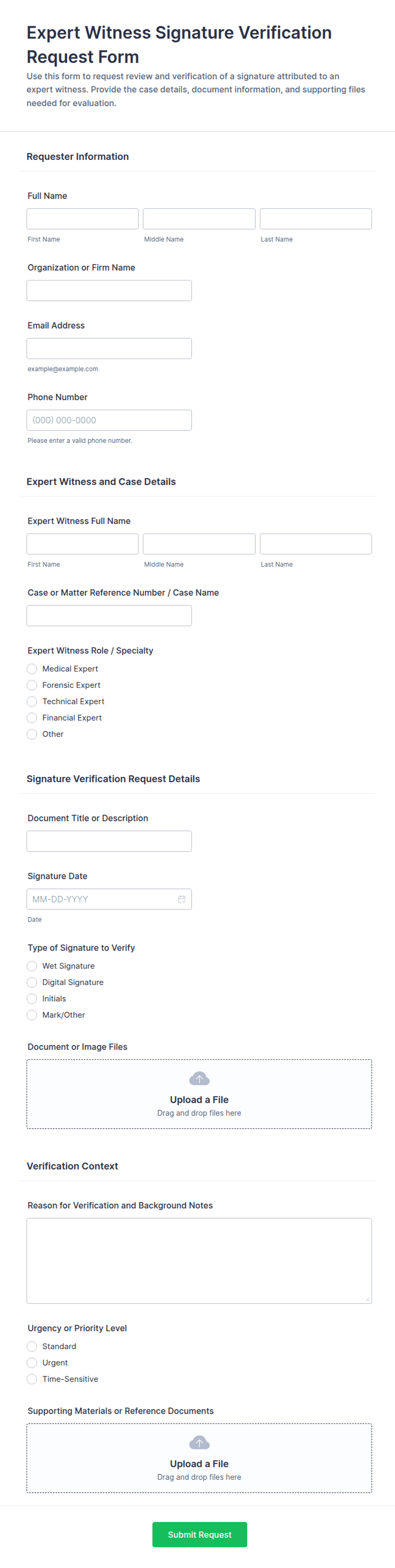Pick Wet Signature as the signature type
Image resolution: width=395 pixels, height=1568 pixels.
click(x=32, y=966)
